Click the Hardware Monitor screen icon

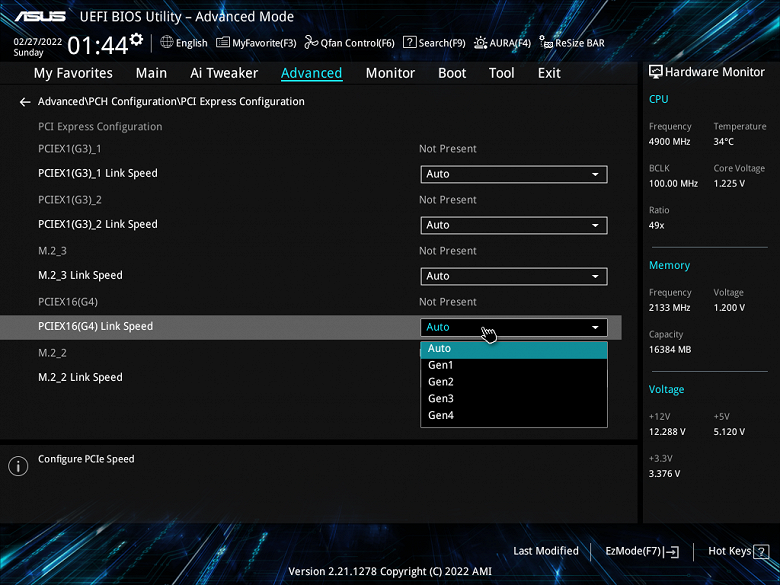pos(655,72)
